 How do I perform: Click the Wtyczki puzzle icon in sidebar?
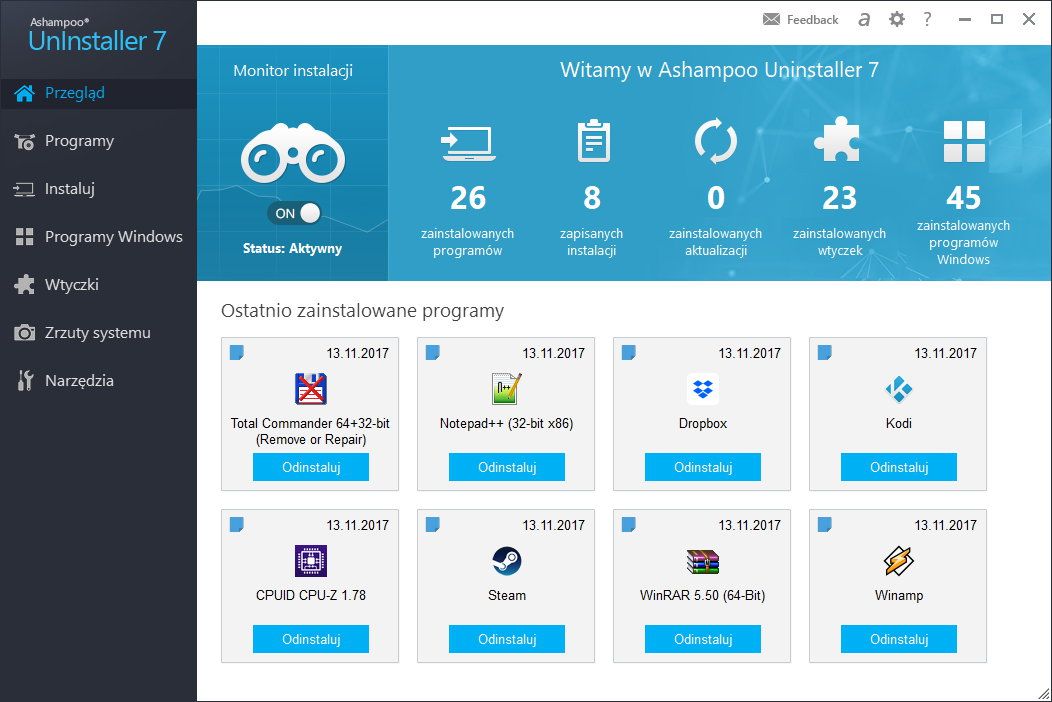[x=24, y=285]
